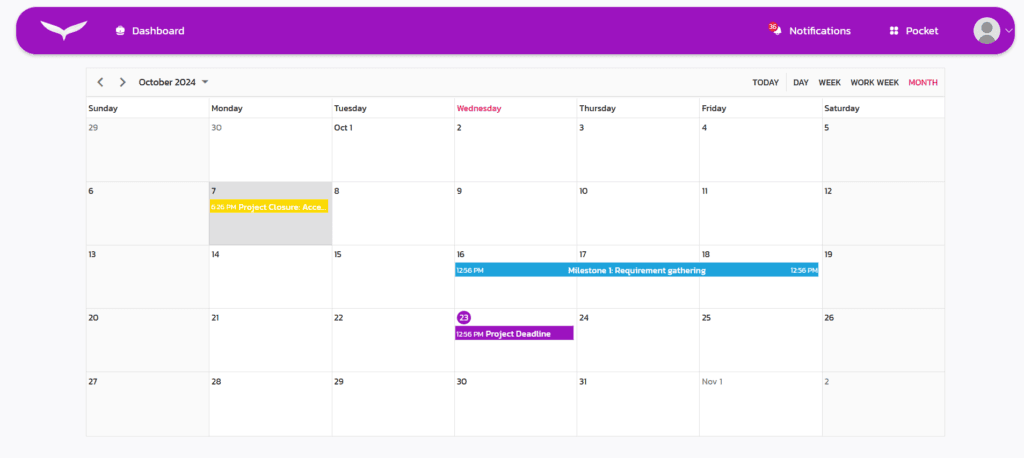
Task: Select date 4 on Friday
Action: point(704,128)
